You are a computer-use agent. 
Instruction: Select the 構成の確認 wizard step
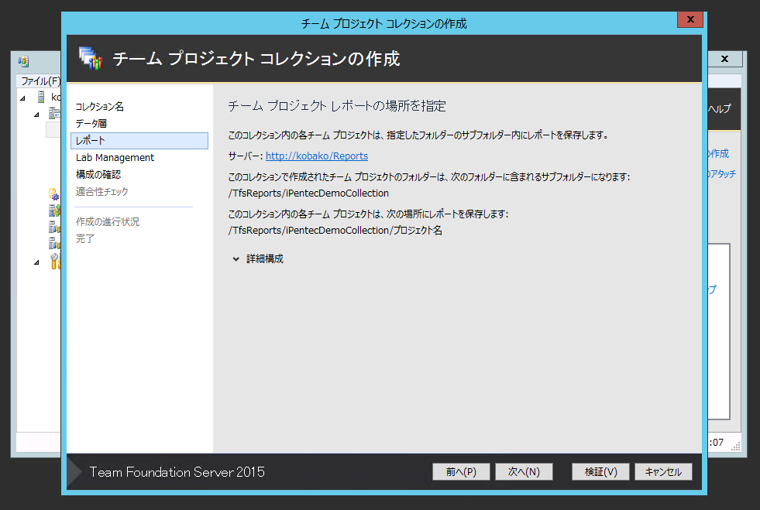click(98, 175)
